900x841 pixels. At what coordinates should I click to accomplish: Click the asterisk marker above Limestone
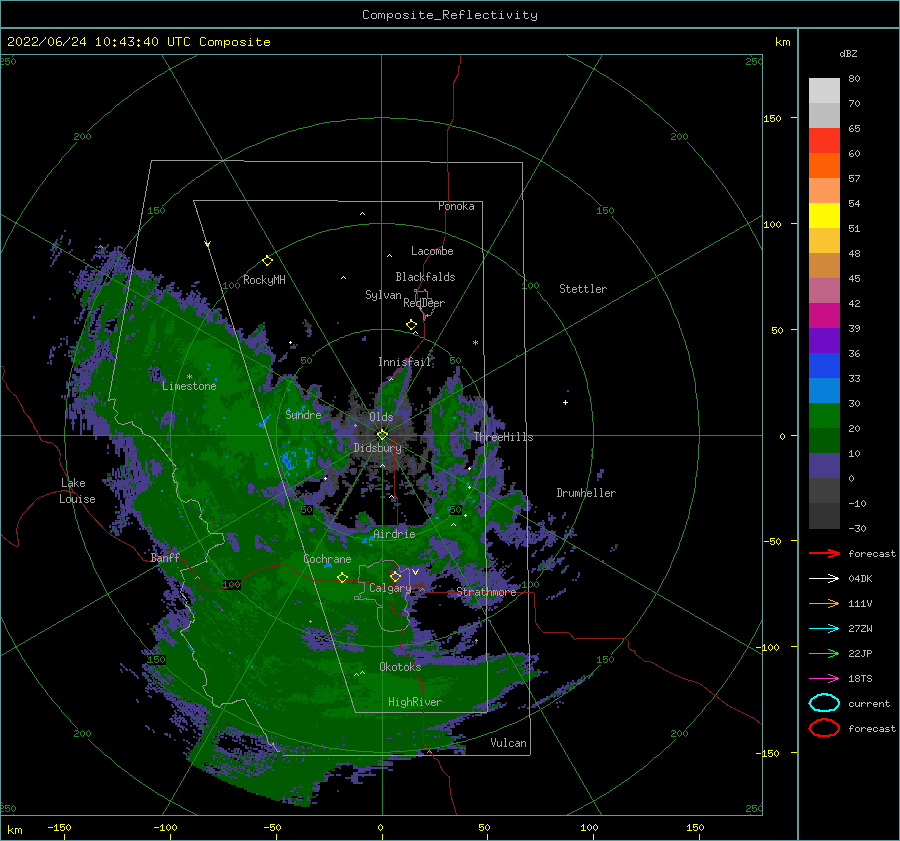189,377
